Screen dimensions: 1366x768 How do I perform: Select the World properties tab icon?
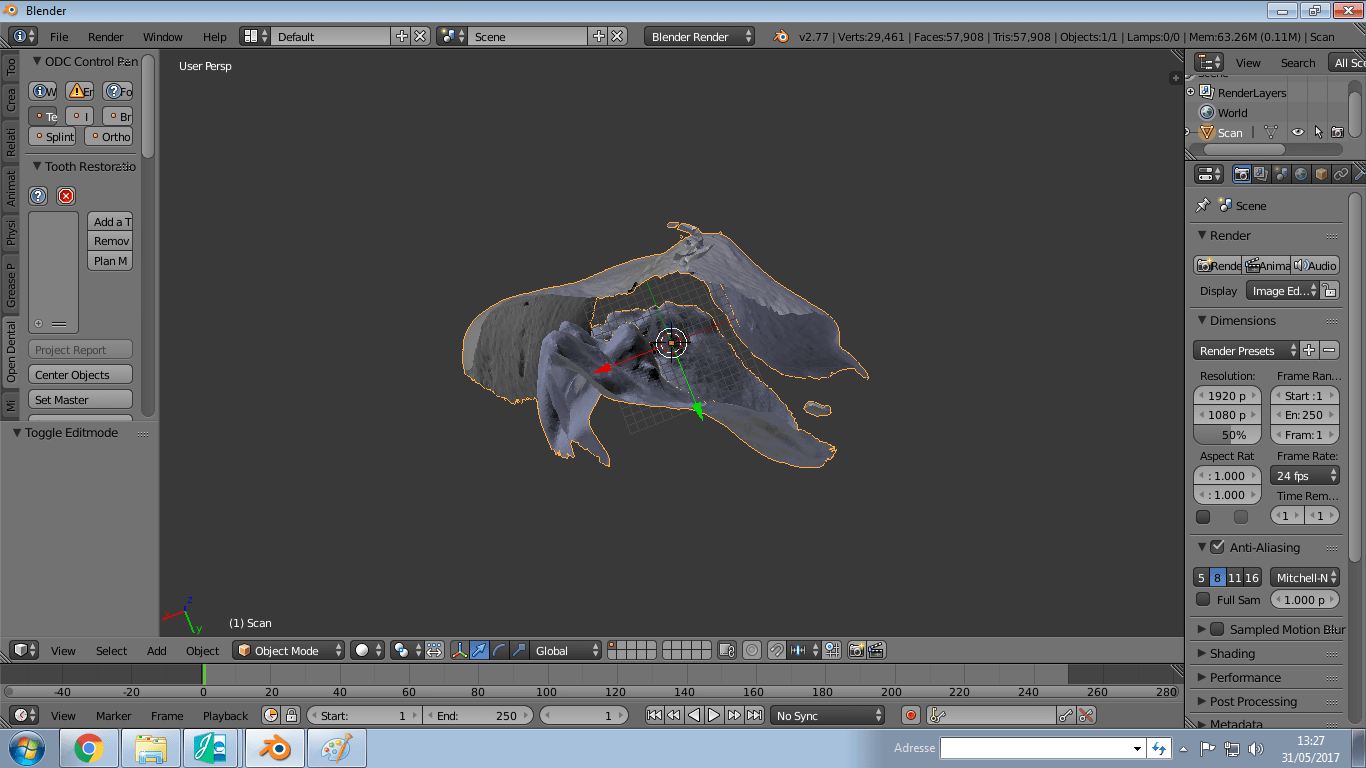[1301, 174]
